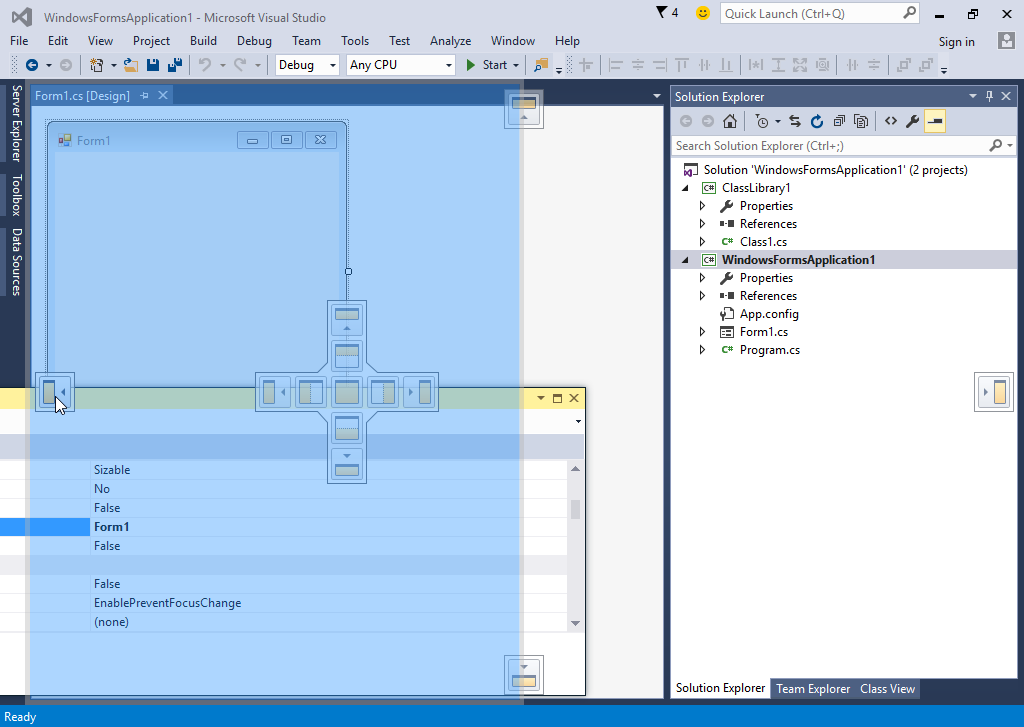The width and height of the screenshot is (1024, 727).
Task: Select the App.config file in Solution Explorer
Action: click(769, 314)
